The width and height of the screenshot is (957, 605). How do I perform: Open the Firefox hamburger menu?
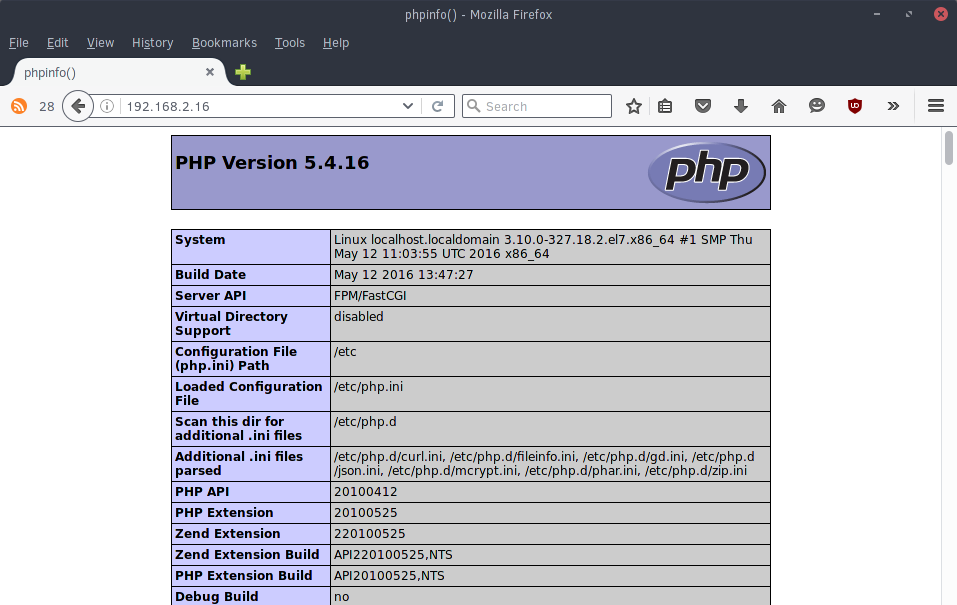(936, 106)
